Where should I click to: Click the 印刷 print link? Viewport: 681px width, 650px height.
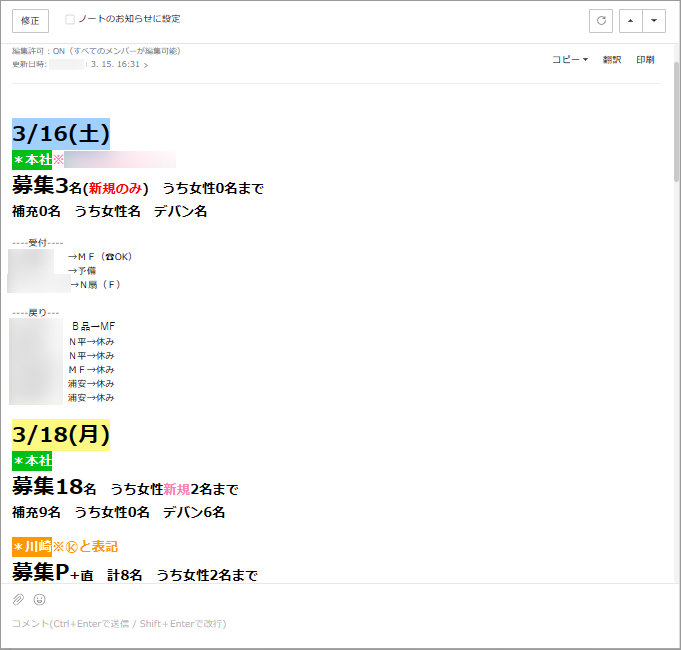tap(645, 60)
